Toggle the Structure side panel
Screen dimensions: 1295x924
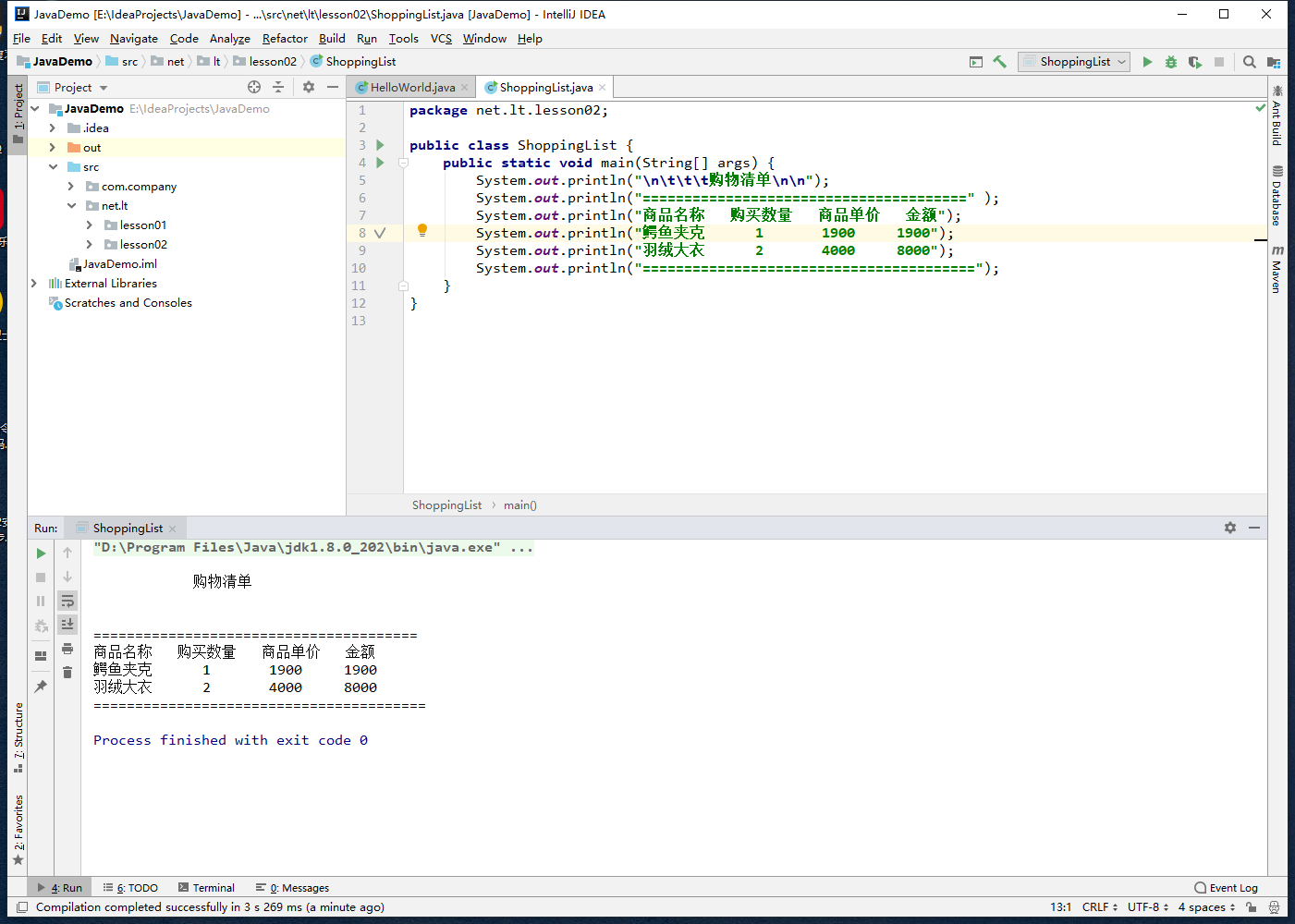18,738
